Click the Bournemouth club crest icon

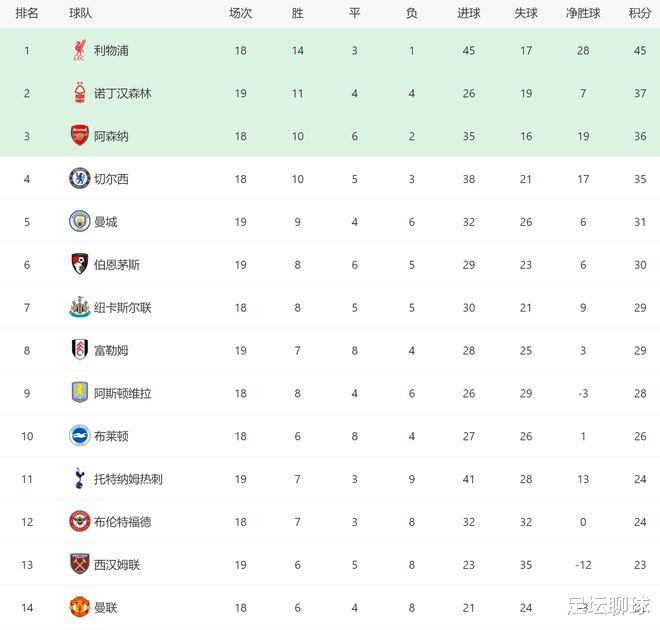coord(80,264)
